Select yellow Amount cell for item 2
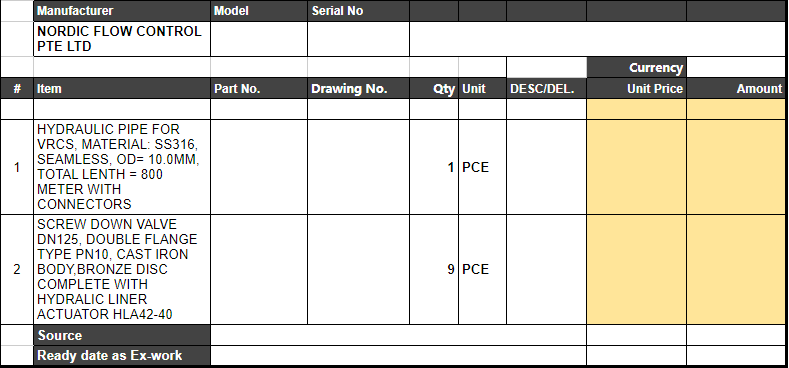 click(x=736, y=269)
